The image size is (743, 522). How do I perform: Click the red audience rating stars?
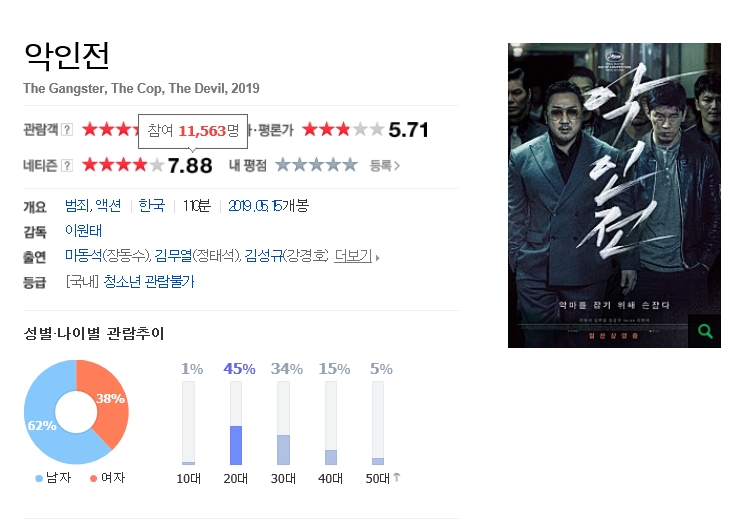coord(110,129)
